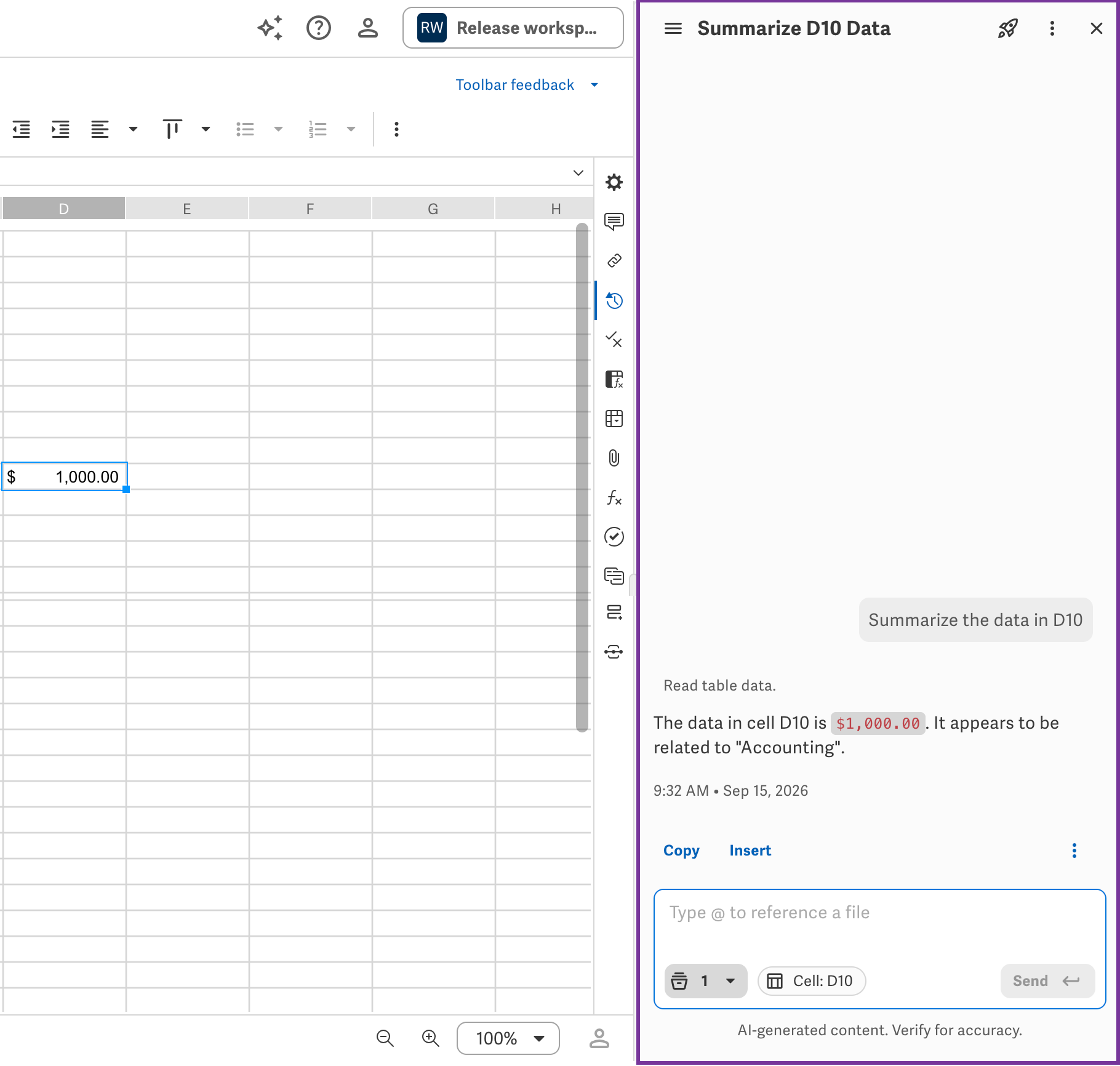
Task: Select the cell containing $1,000.00
Action: [65, 476]
